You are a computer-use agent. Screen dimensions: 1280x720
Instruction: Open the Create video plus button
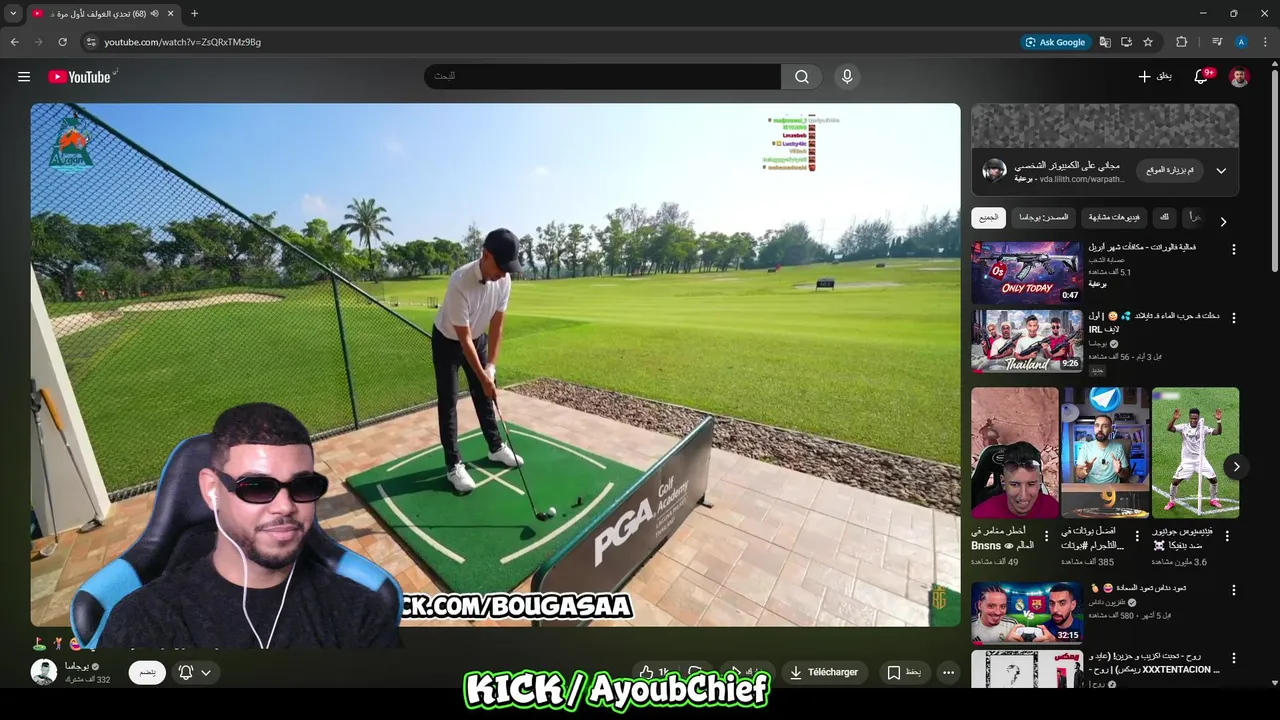pyautogui.click(x=1155, y=76)
